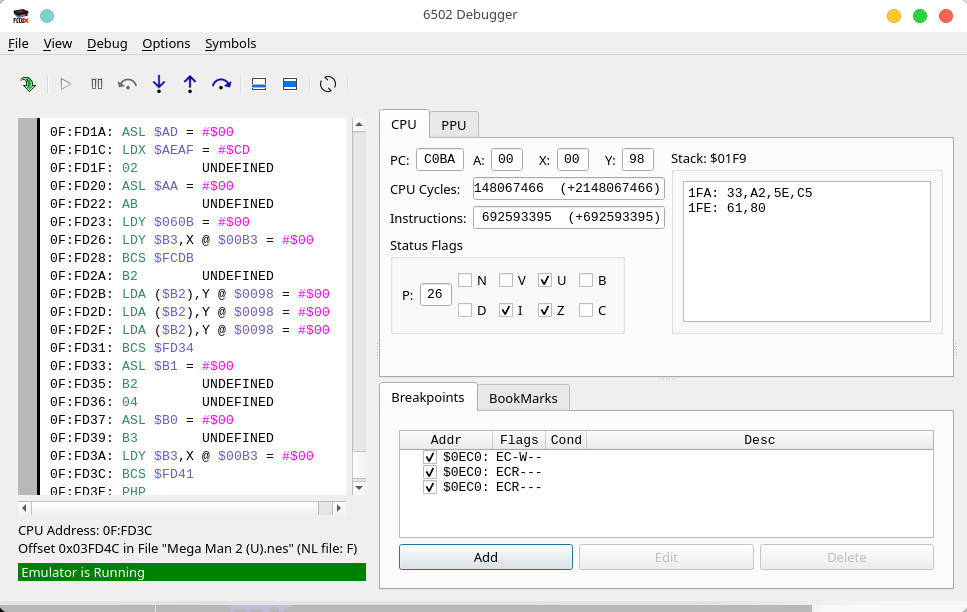
Task: Click the CPU Cycles value field
Action: [569, 188]
